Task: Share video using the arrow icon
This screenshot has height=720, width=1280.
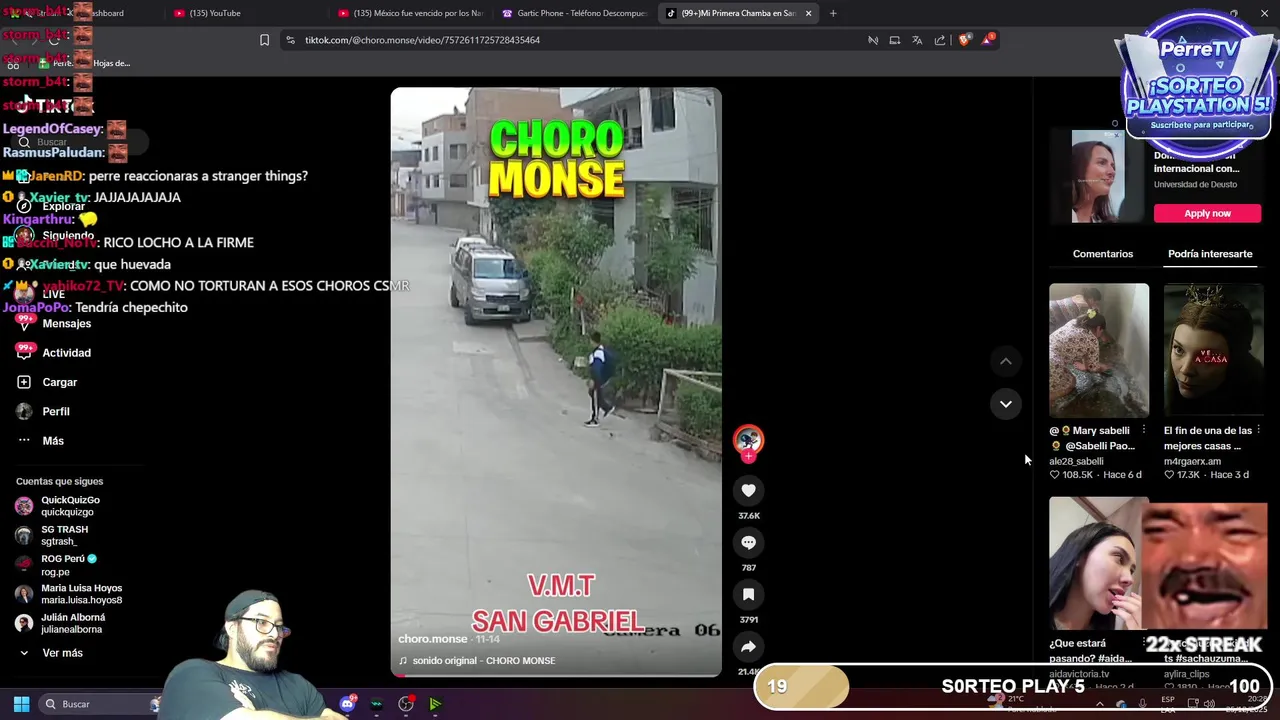Action: [748, 646]
